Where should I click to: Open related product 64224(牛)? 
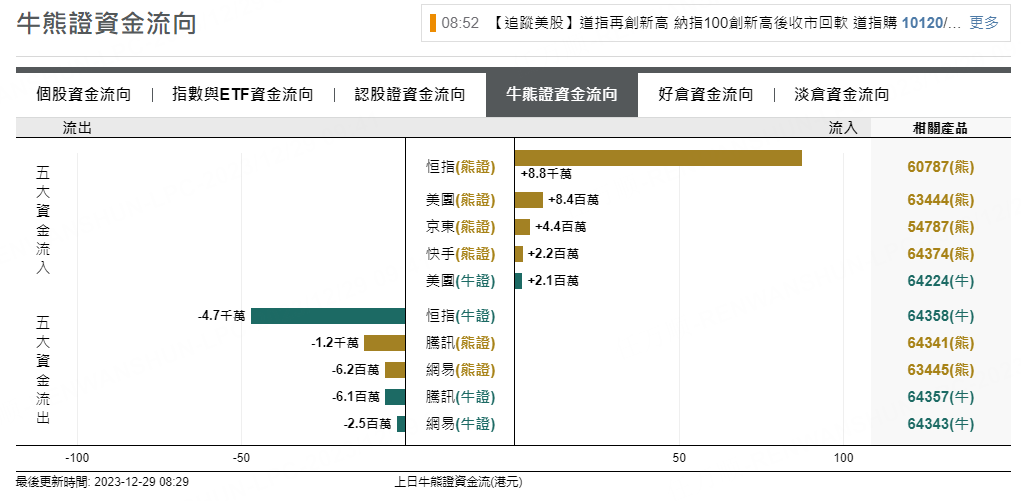point(940,281)
